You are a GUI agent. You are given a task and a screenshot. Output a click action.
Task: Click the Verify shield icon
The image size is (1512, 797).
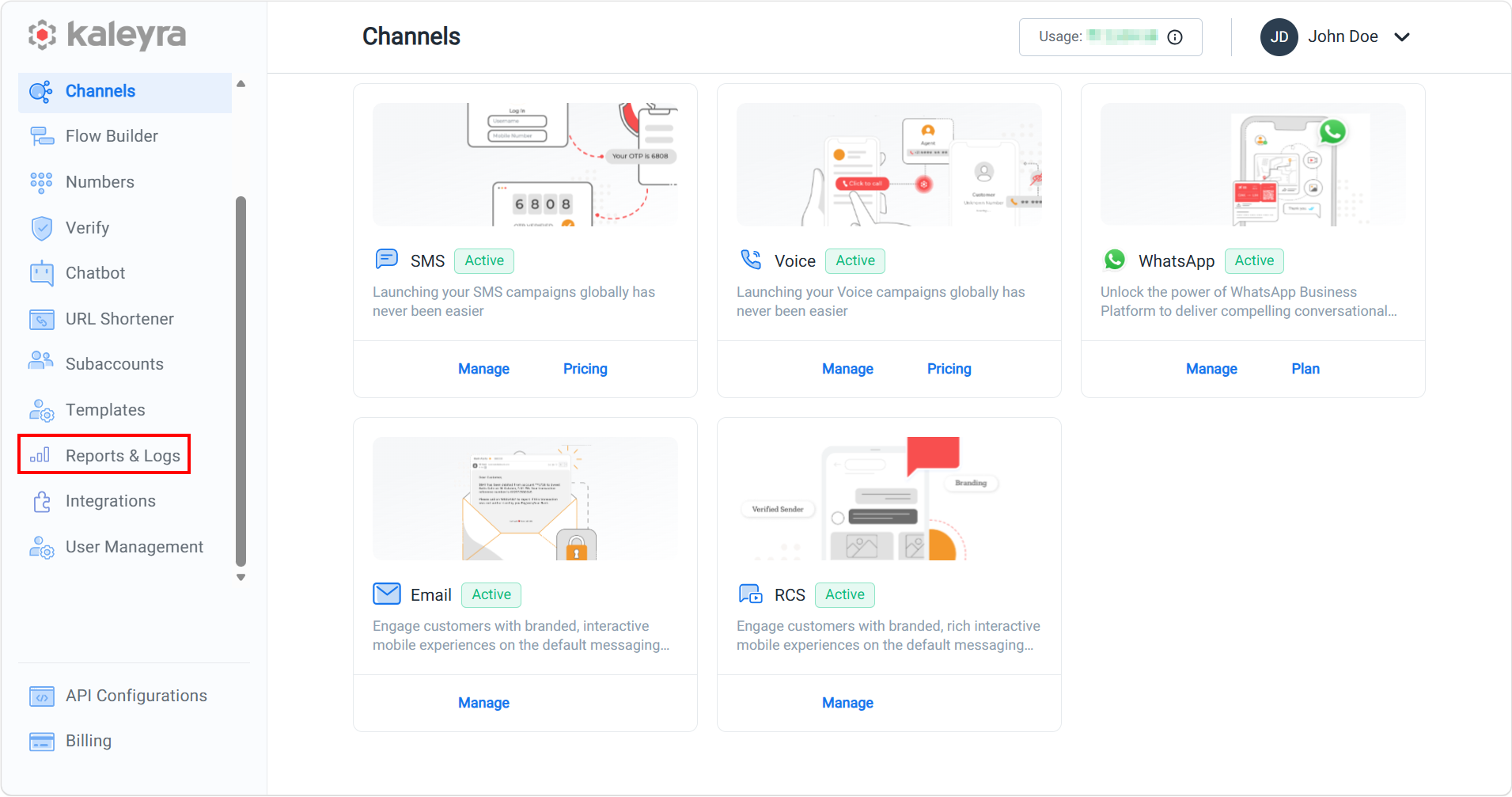[x=42, y=228]
